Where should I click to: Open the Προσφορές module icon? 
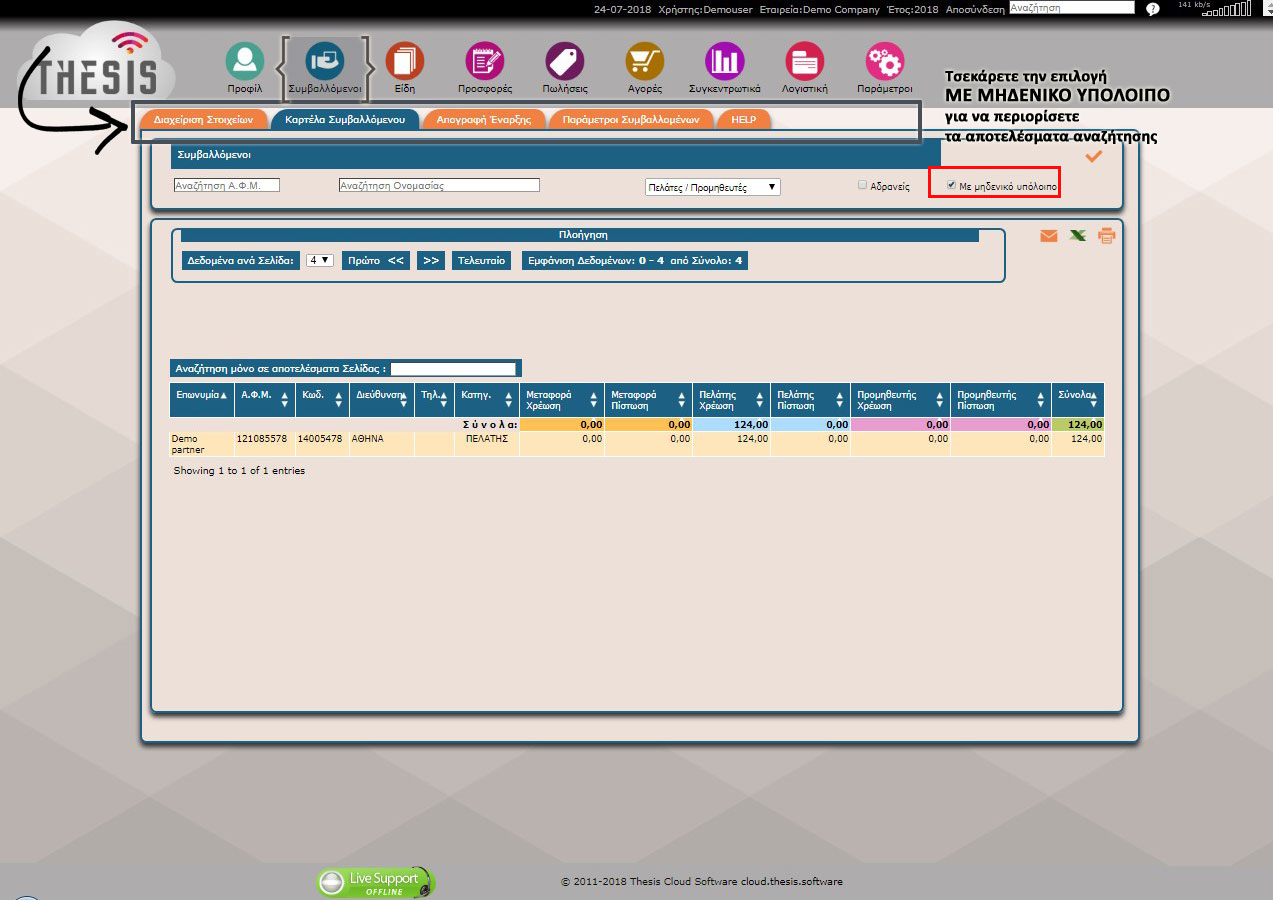point(485,62)
